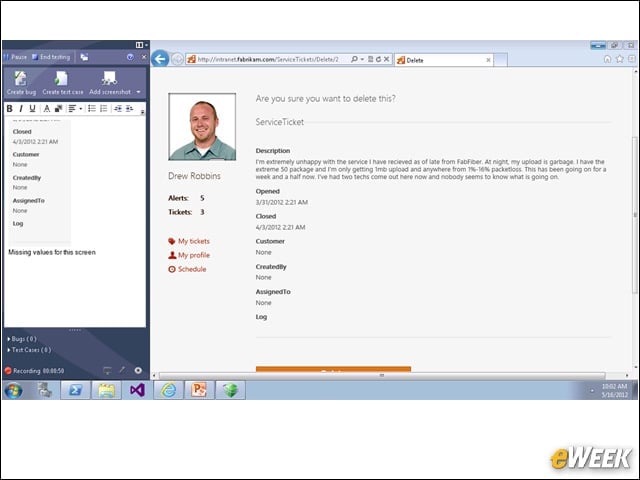Click the red Recording indicator icon
The width and height of the screenshot is (640, 480).
[8, 371]
